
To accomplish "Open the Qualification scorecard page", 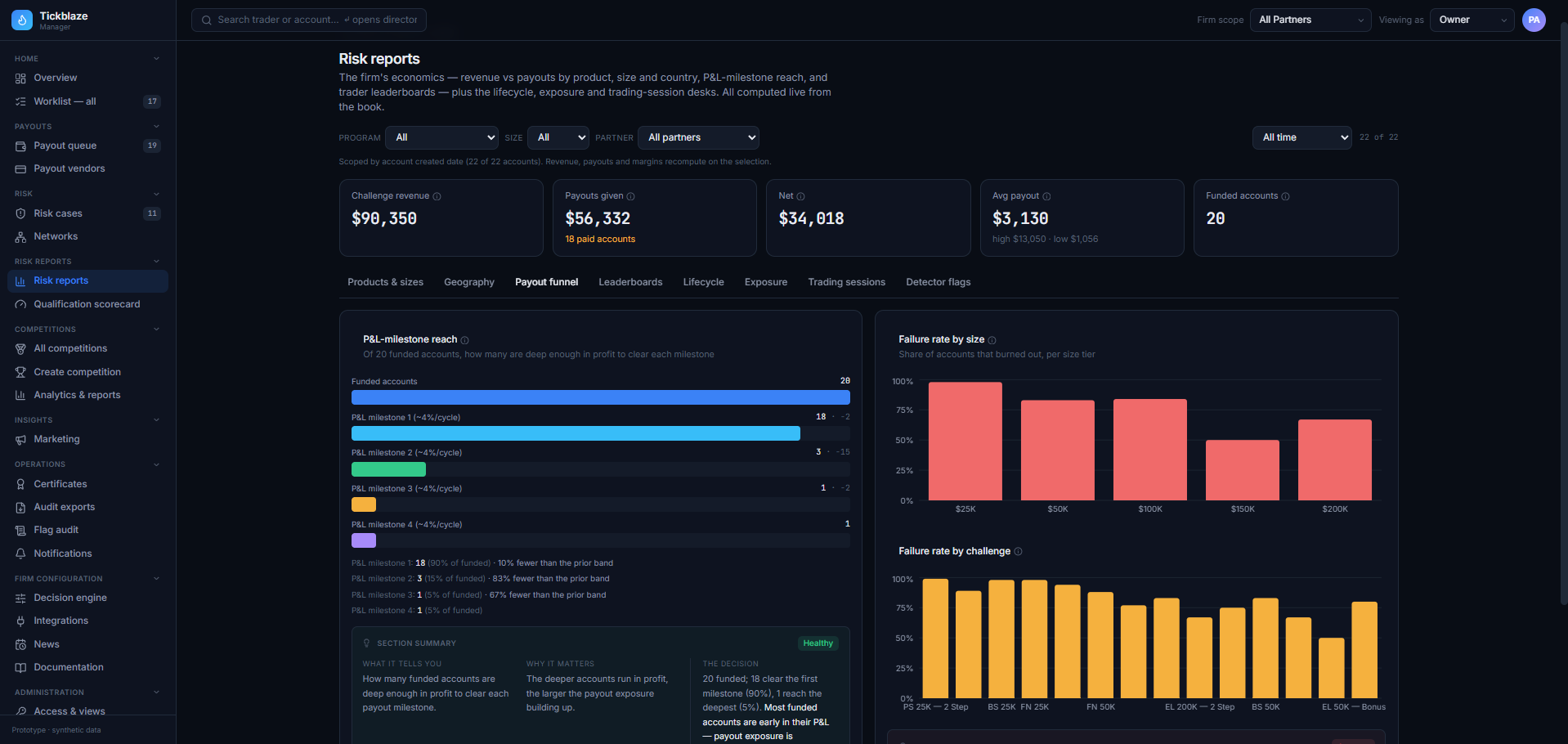I will point(87,304).
